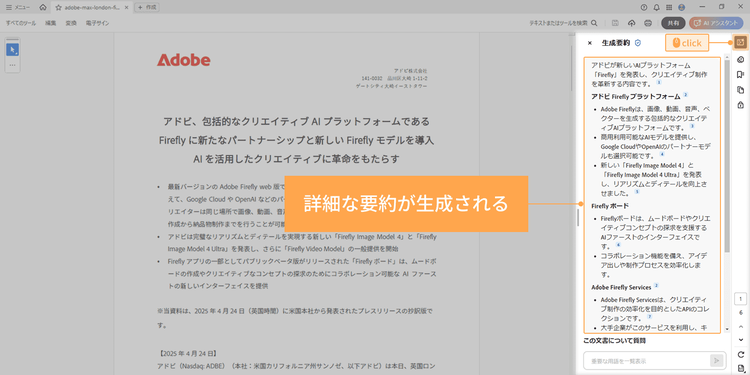This screenshot has height=375, width=750.
Task: Click the summary scrollbar down arrow
Action: pyautogui.click(x=728, y=329)
